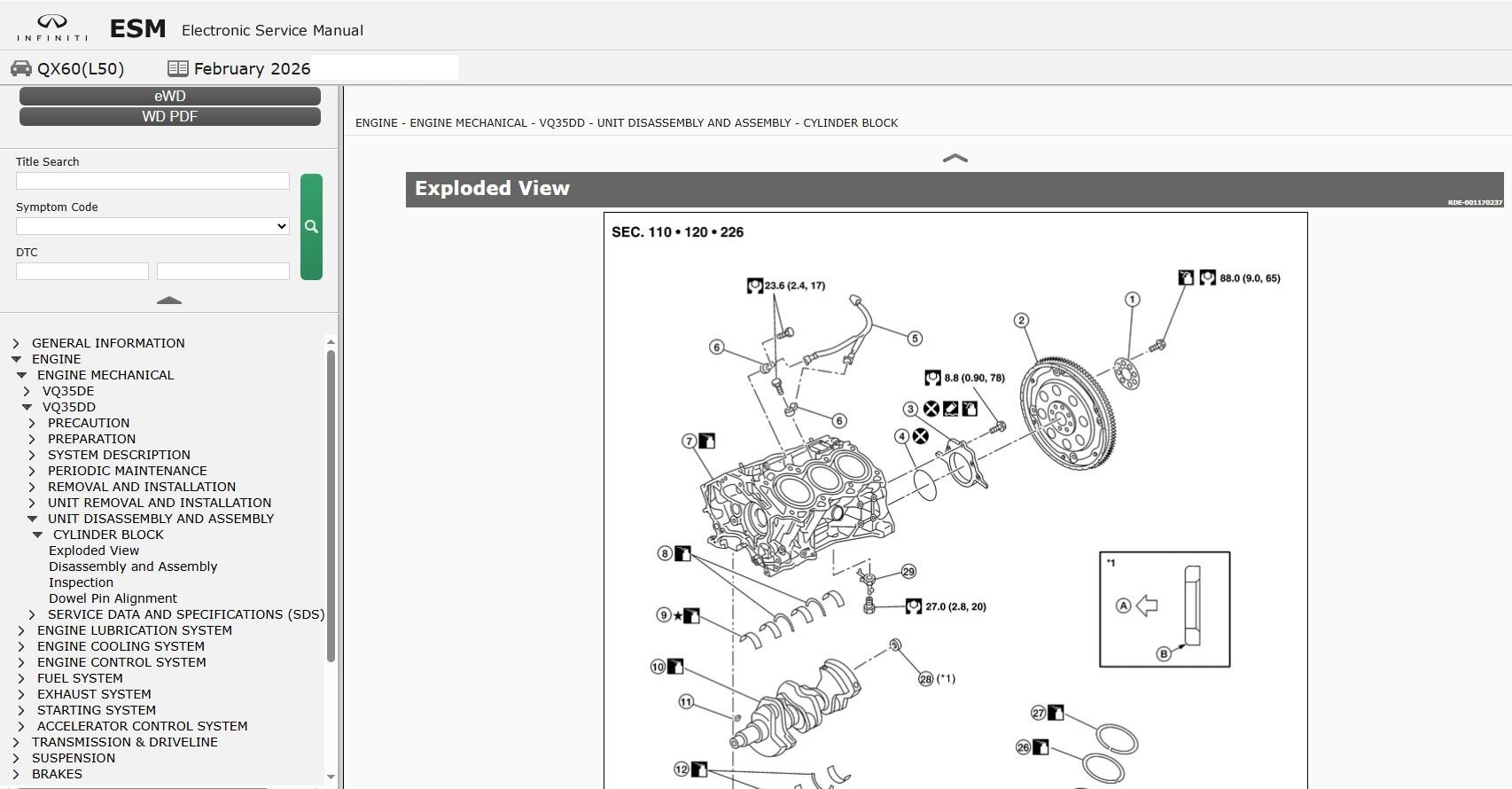Click callout number 29 in the diagram
1512x789 pixels.
pyautogui.click(x=908, y=572)
